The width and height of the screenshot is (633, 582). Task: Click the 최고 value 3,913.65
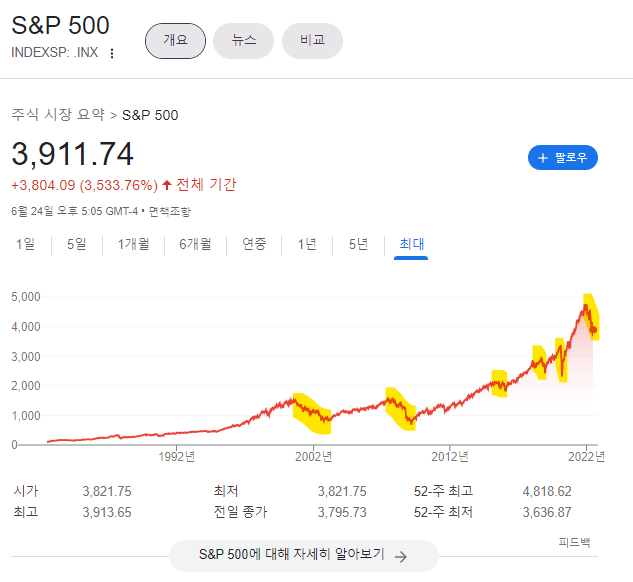click(107, 512)
